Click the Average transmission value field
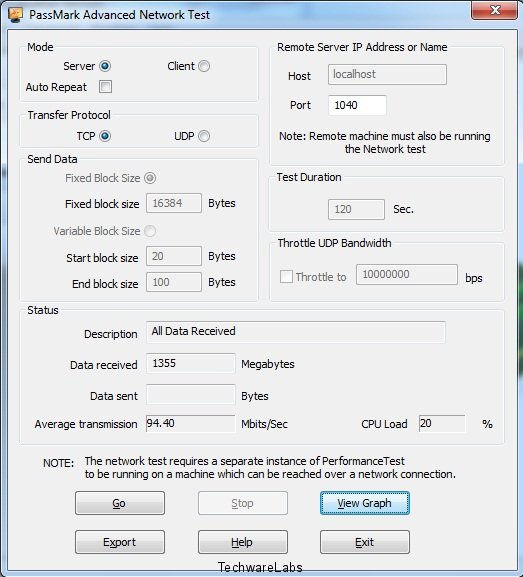523x577 pixels. pyautogui.click(x=191, y=424)
